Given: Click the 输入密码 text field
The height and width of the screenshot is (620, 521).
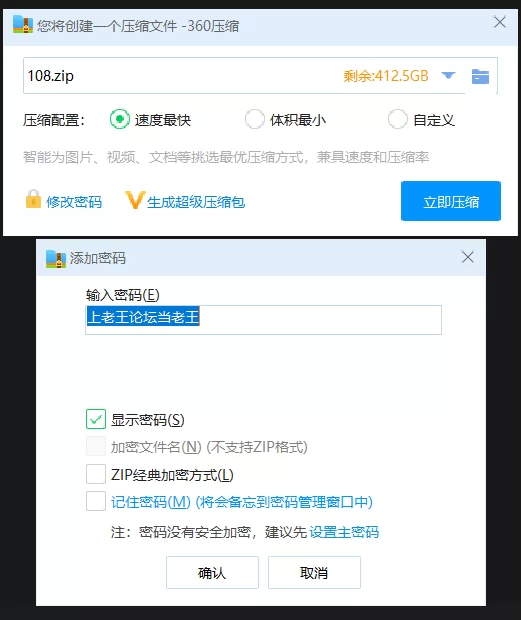Looking at the screenshot, I should click(263, 320).
